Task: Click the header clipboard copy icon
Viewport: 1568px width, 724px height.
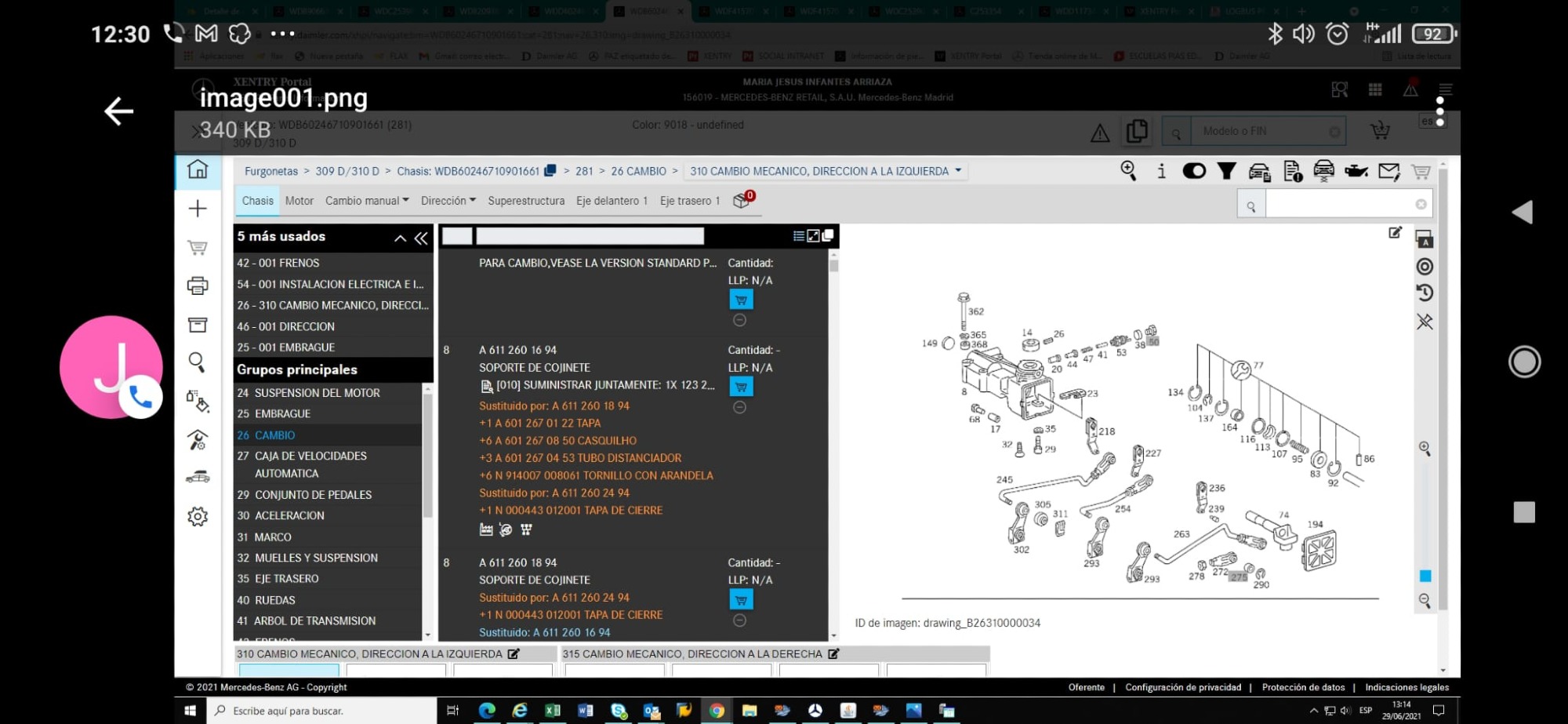Action: [1136, 131]
